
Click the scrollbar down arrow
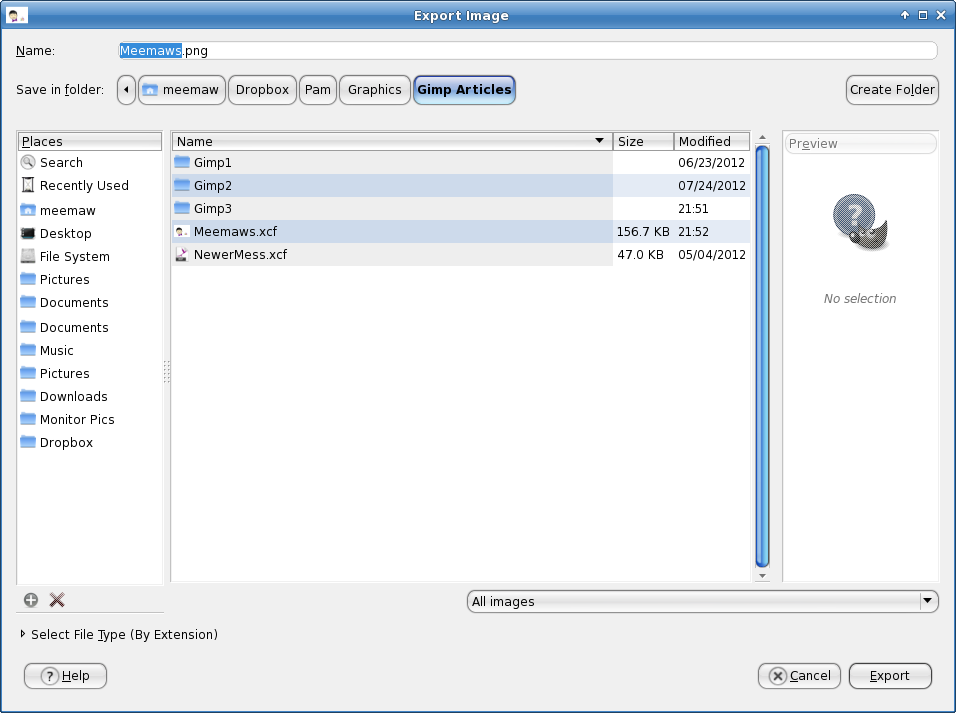click(x=762, y=575)
